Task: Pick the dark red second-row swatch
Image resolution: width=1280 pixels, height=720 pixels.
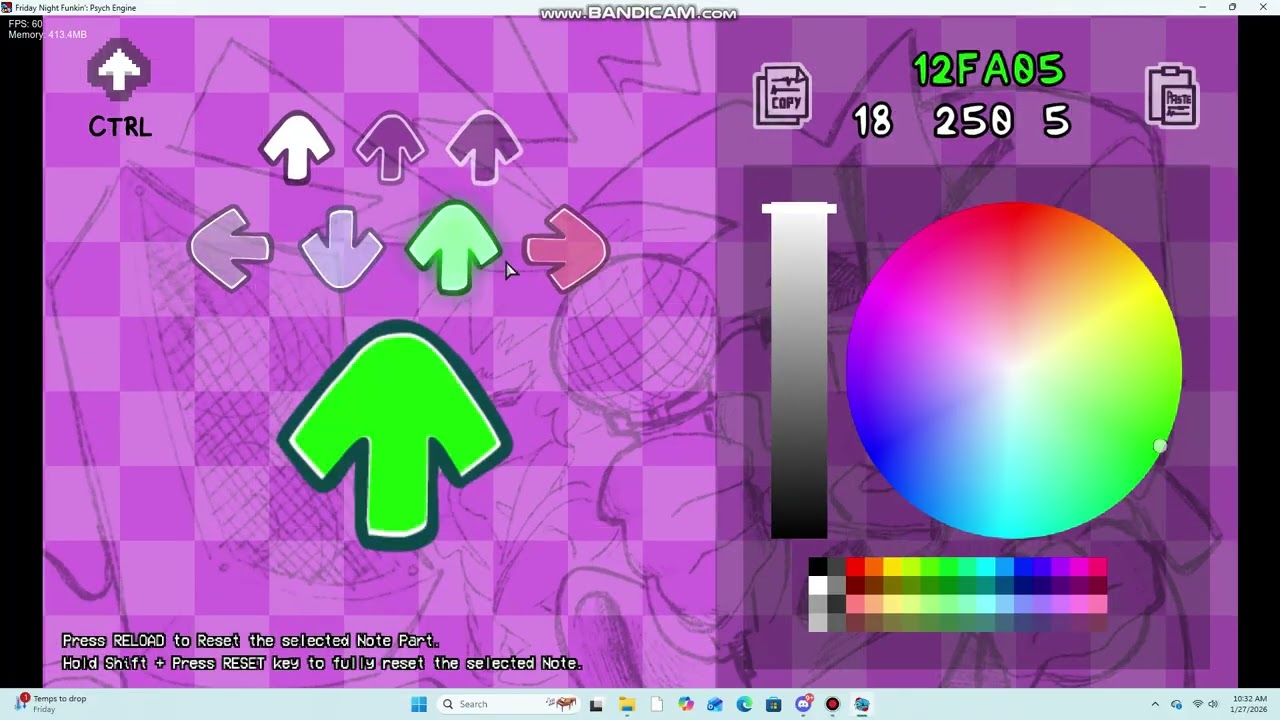Action: pos(855,585)
